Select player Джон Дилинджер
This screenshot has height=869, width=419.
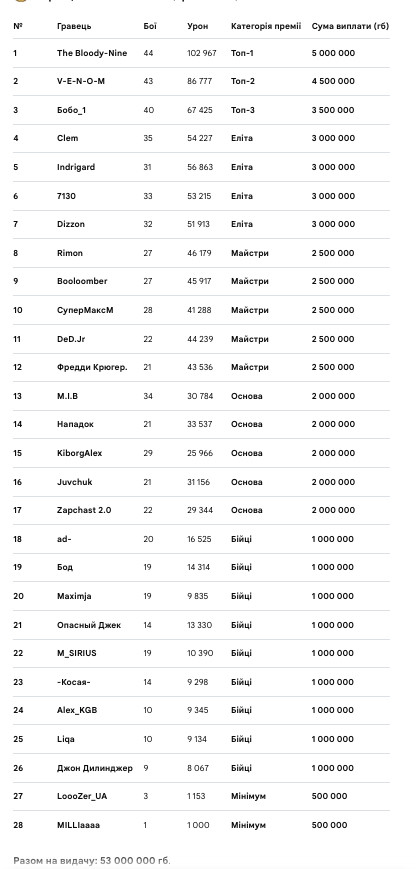[x=95, y=768]
